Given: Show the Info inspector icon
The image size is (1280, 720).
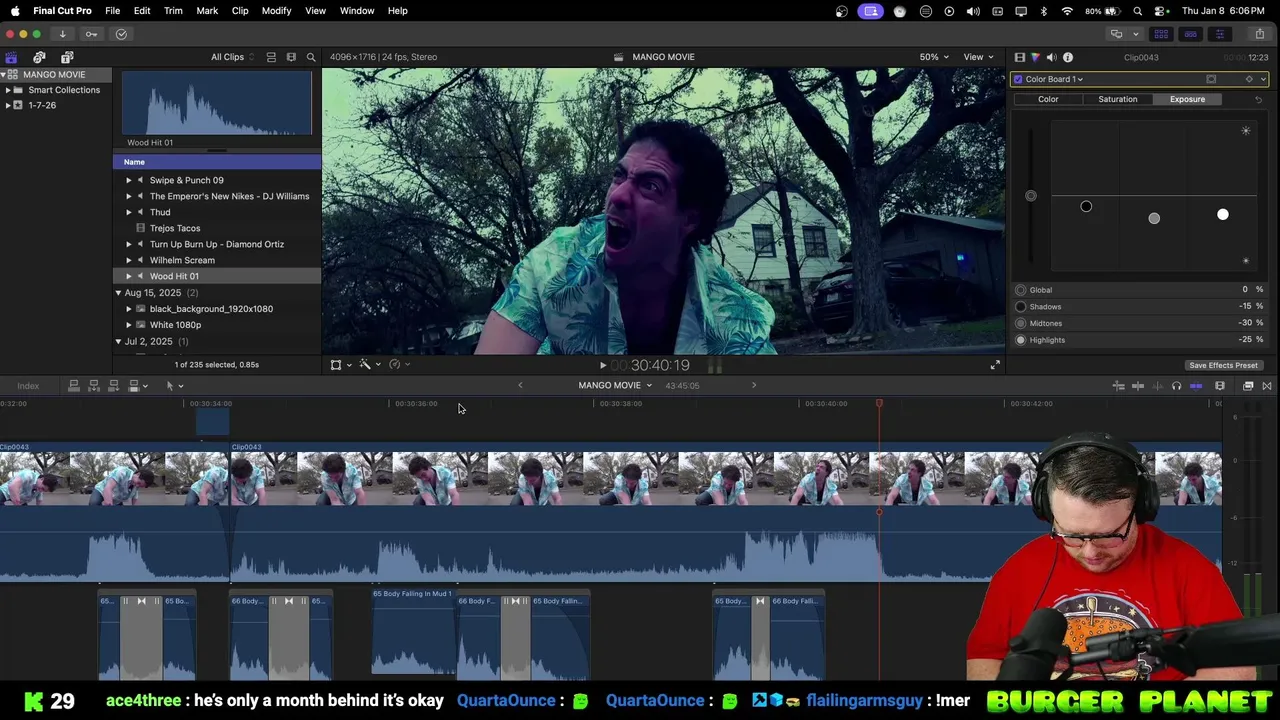Looking at the screenshot, I should (1068, 57).
